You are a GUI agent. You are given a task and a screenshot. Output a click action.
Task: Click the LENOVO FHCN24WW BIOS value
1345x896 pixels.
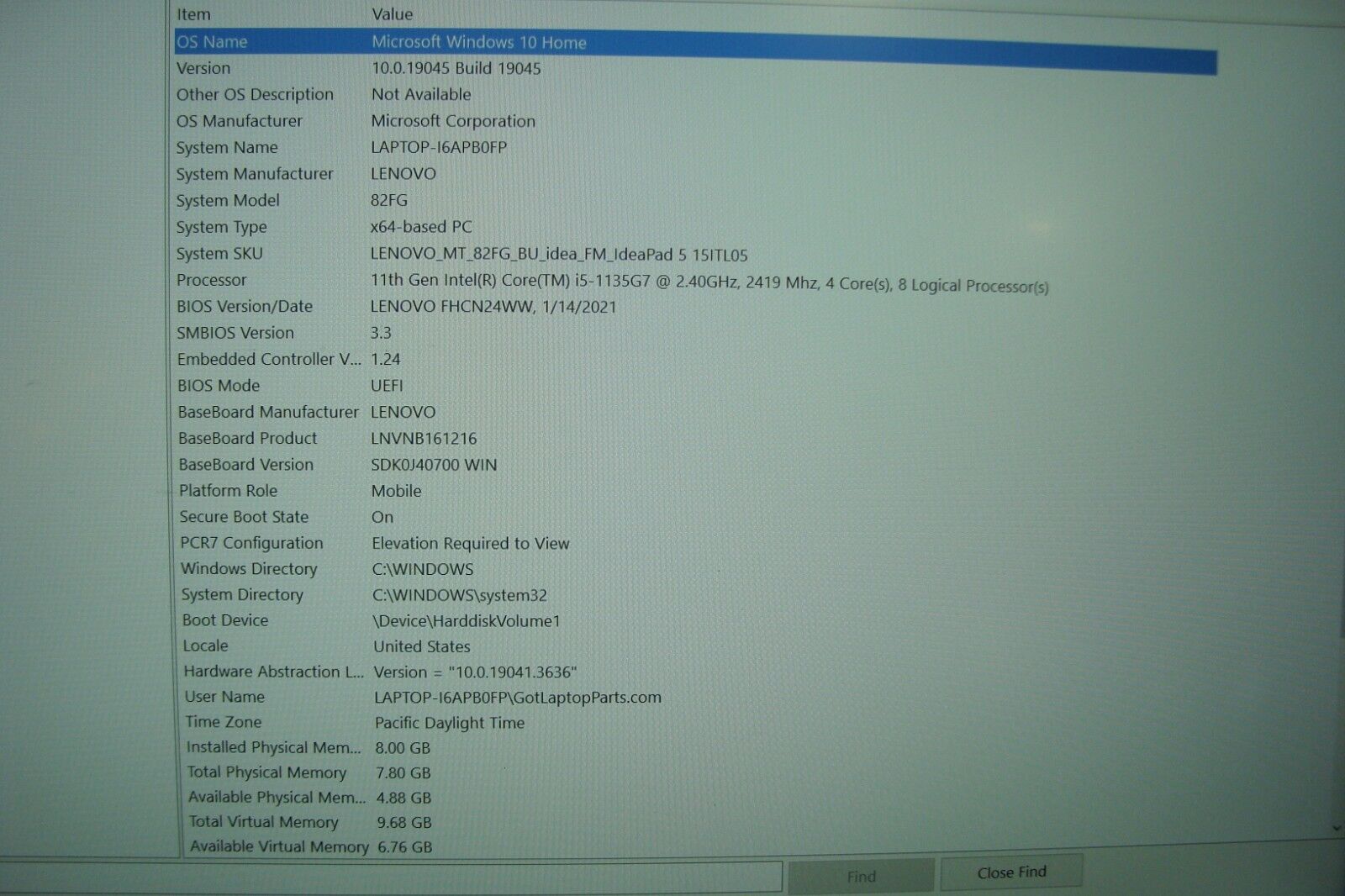pos(493,307)
